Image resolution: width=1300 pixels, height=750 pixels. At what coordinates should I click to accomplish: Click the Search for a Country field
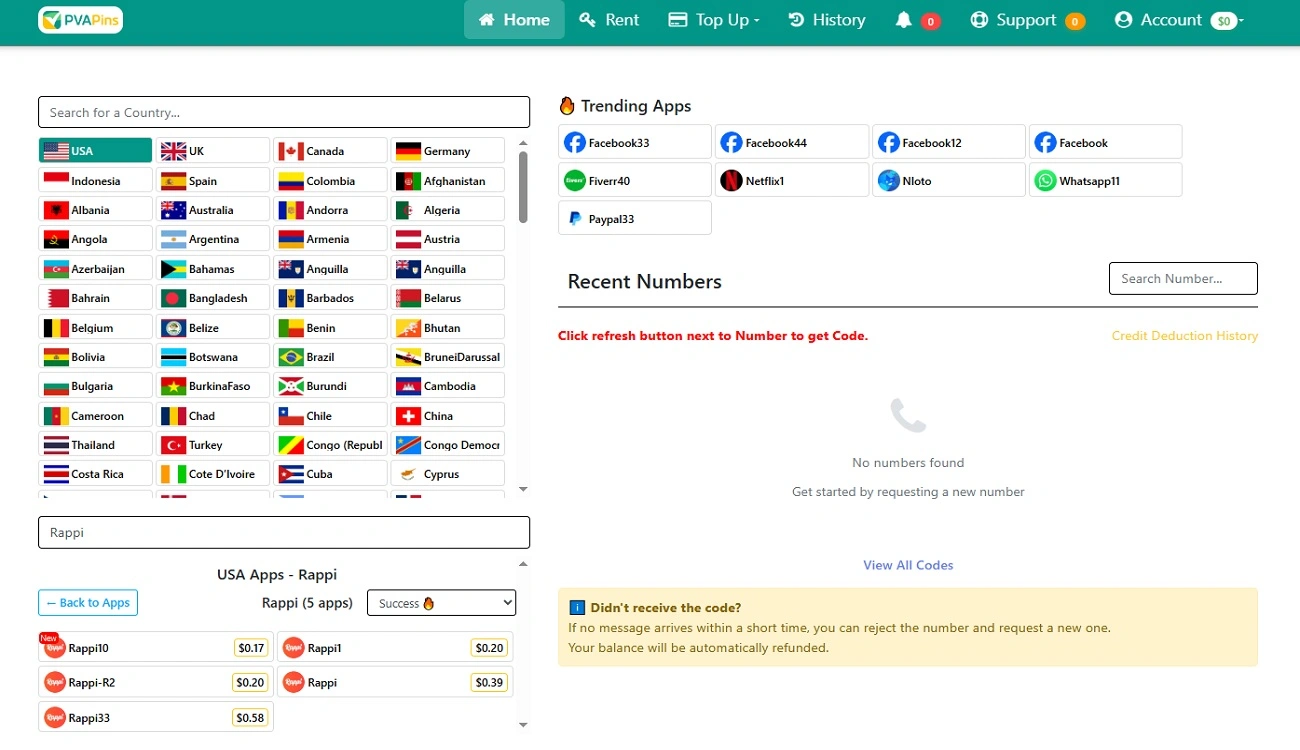(x=284, y=112)
